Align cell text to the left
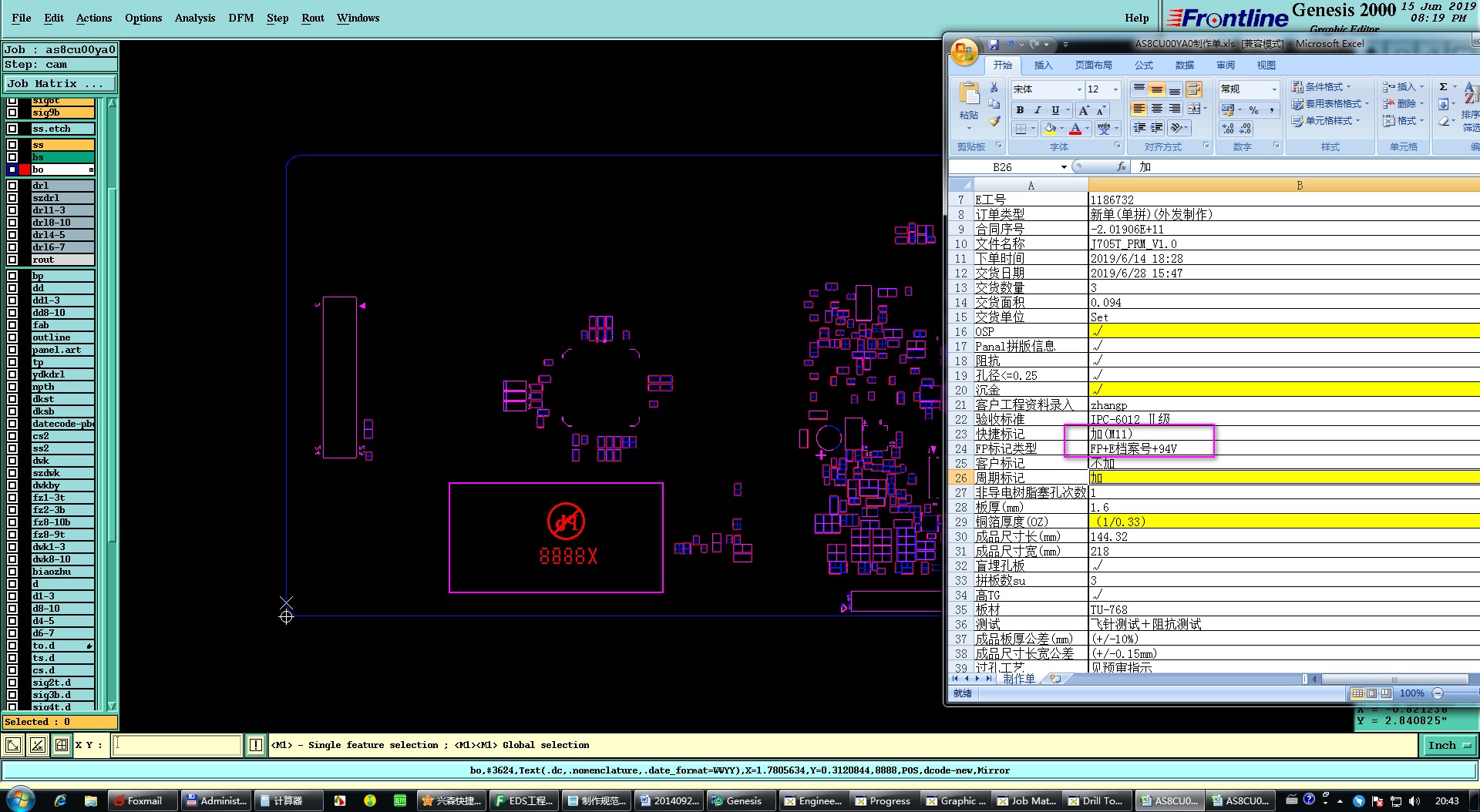This screenshot has height=812, width=1480. point(1139,109)
